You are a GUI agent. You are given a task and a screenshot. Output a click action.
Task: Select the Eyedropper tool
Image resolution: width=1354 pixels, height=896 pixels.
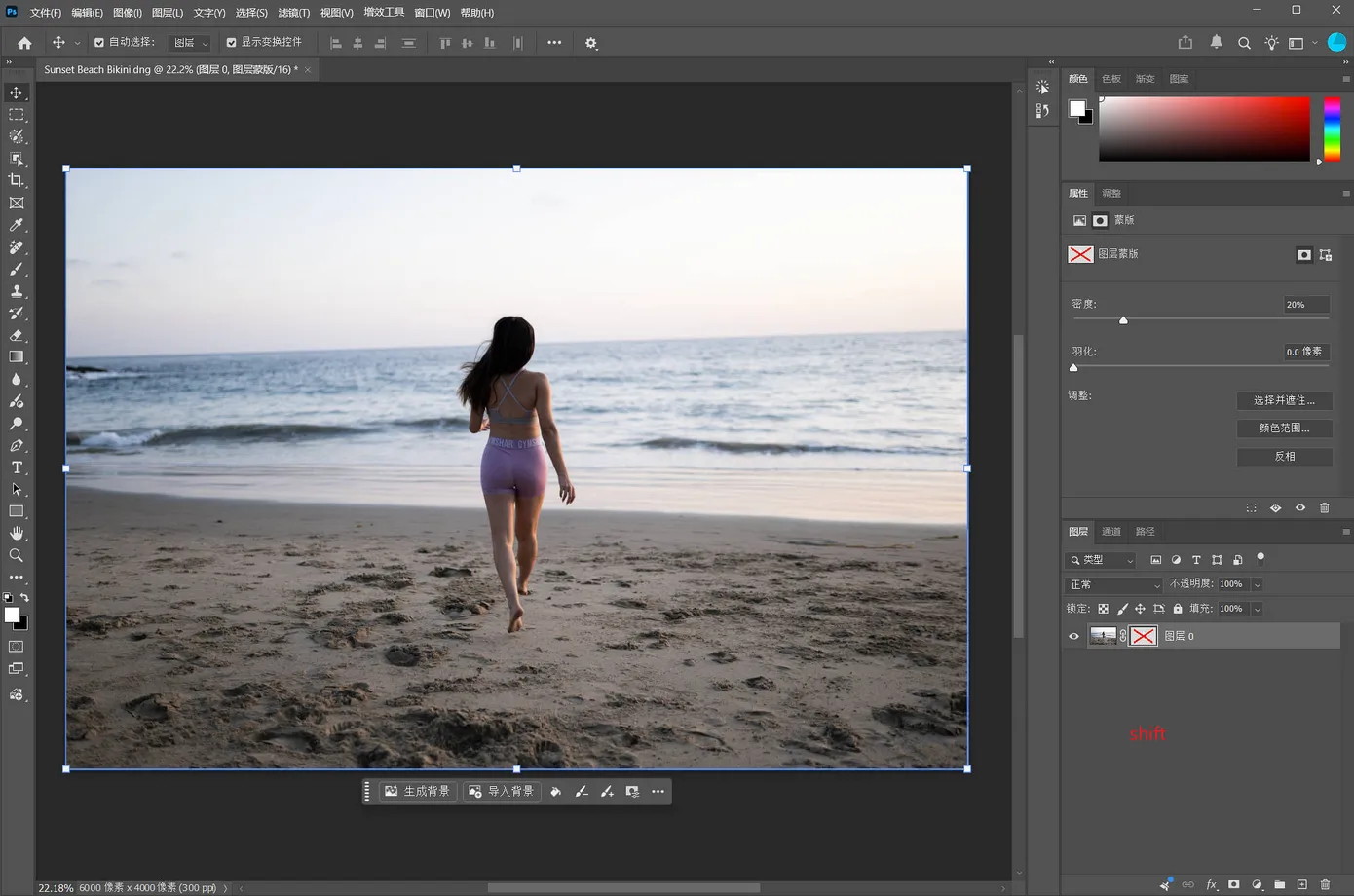point(17,225)
